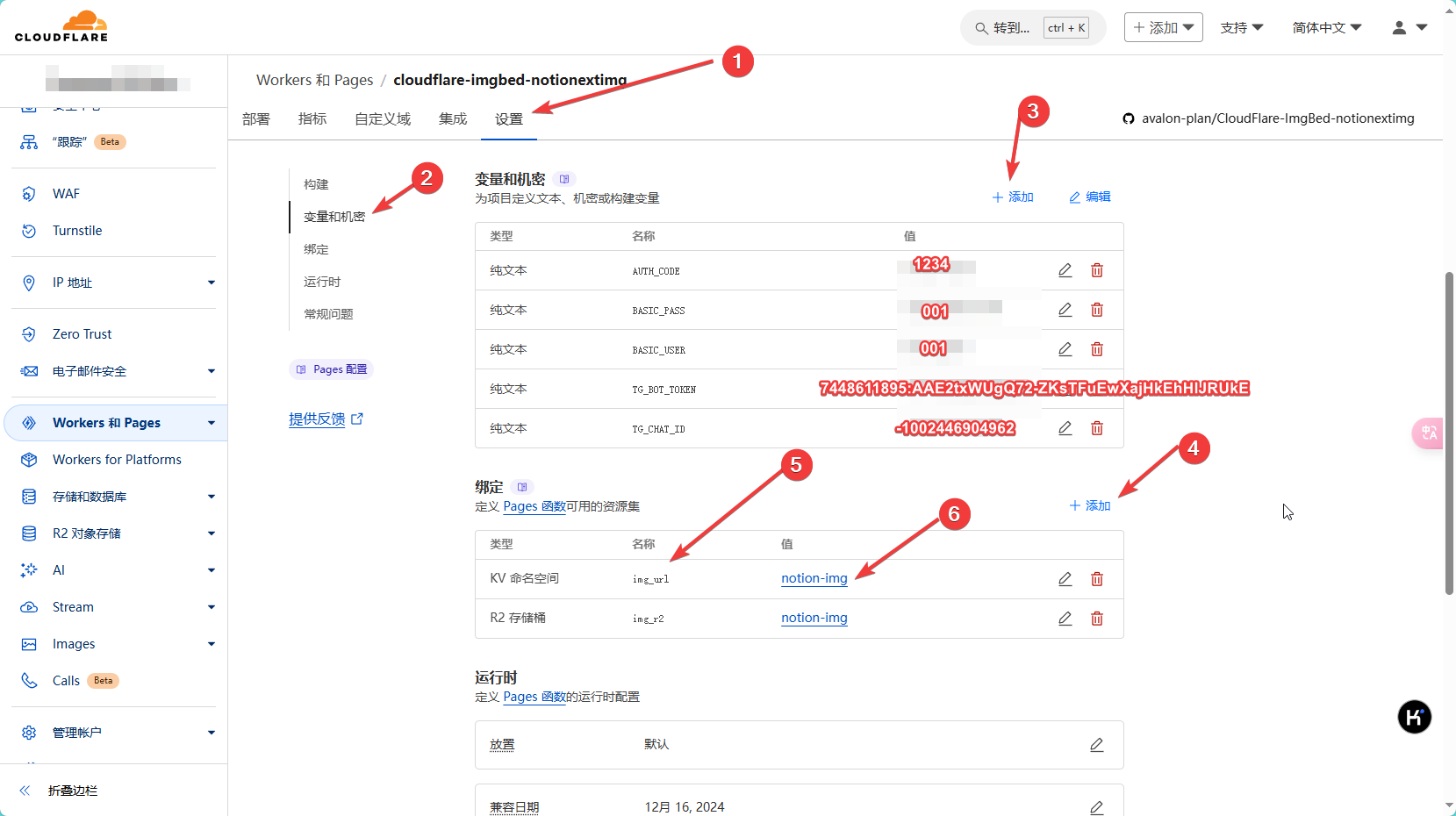The height and width of the screenshot is (816, 1456).
Task: Expand the IP 地址 sidebar menu
Action: [212, 283]
